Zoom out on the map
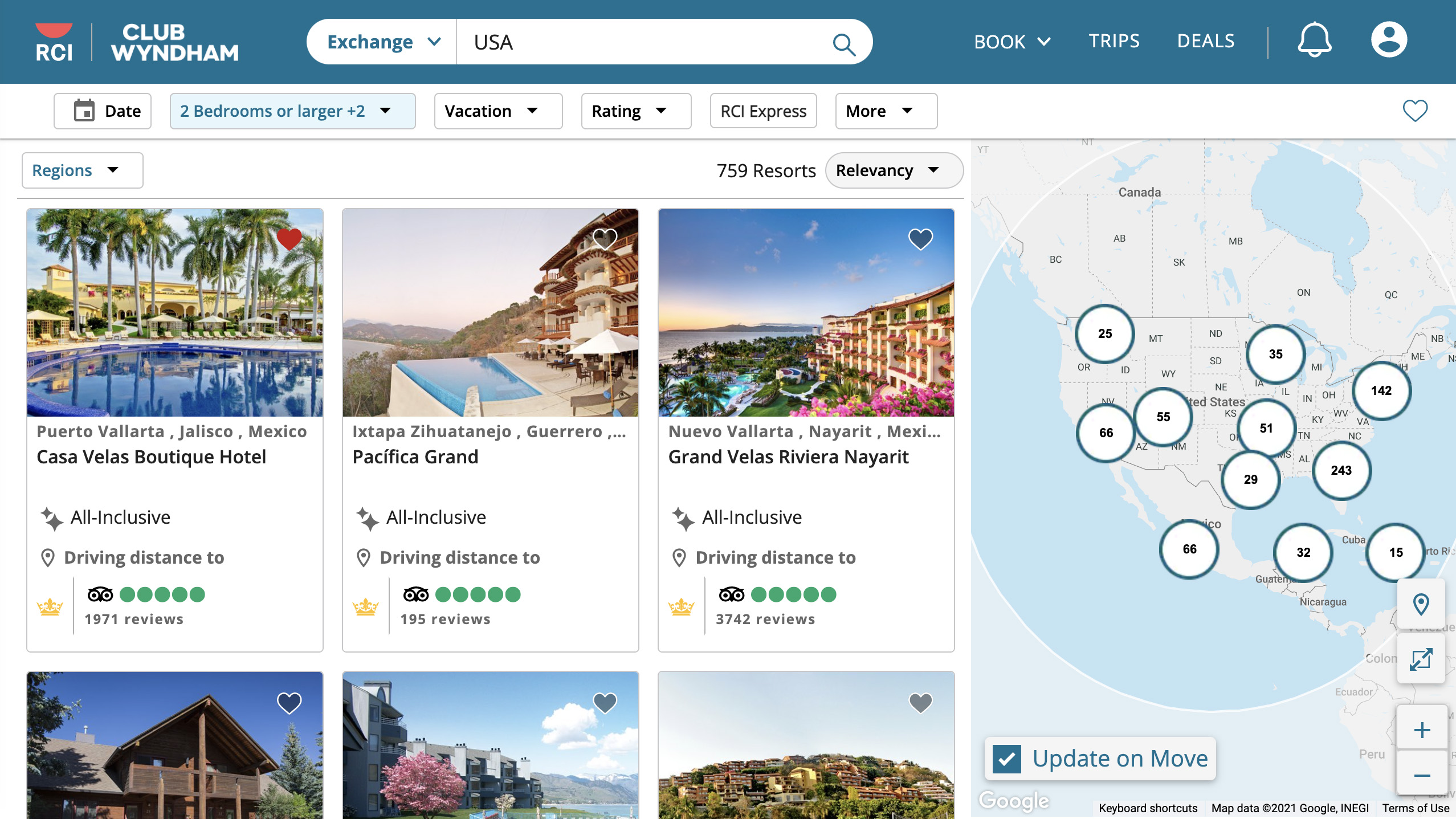The width and height of the screenshot is (1456, 819). click(x=1422, y=775)
